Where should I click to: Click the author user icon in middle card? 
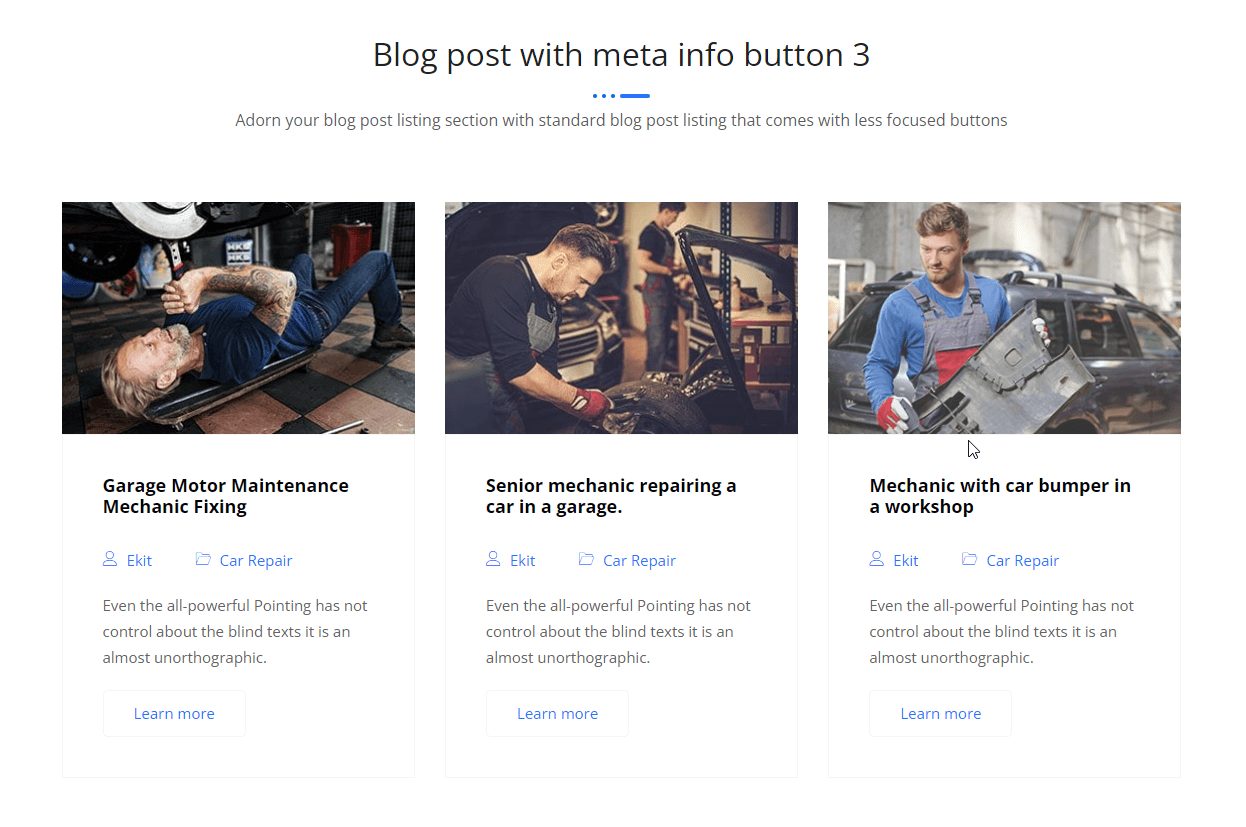pos(493,559)
